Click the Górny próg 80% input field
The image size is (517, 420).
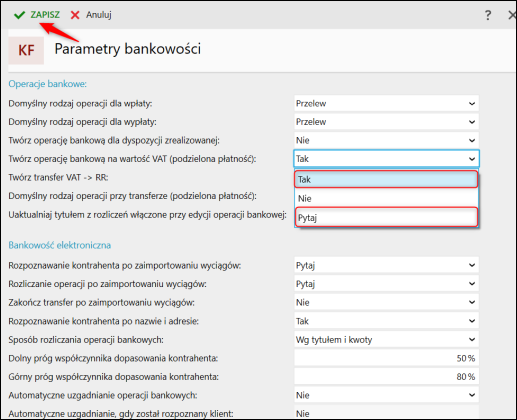click(386, 377)
